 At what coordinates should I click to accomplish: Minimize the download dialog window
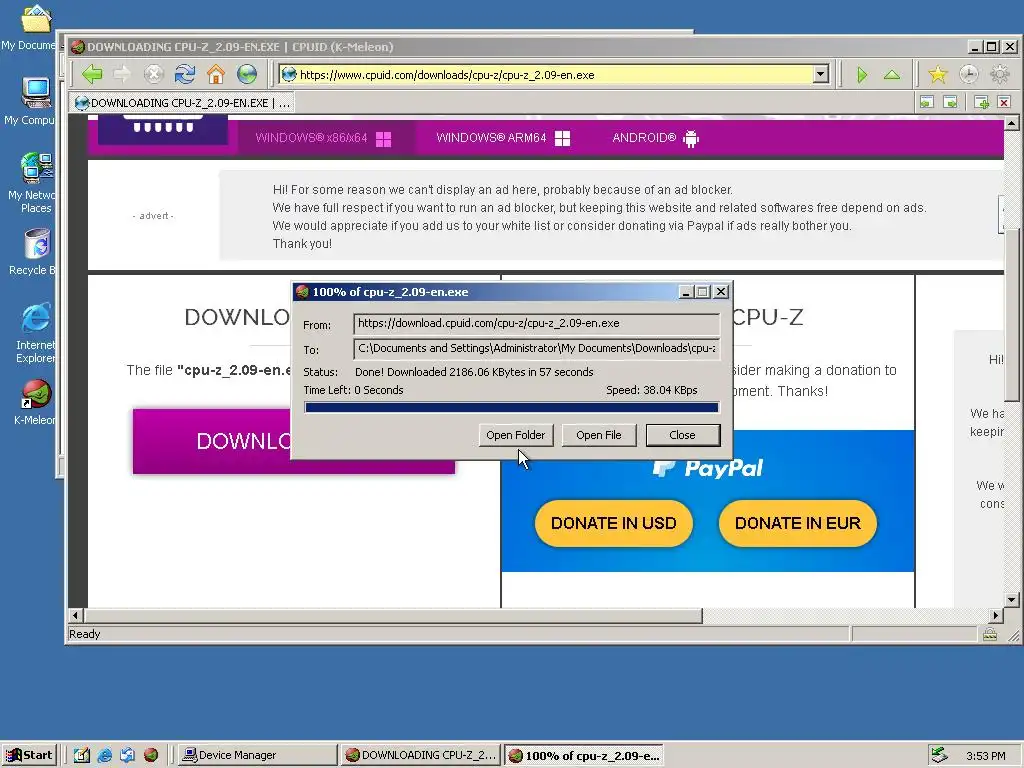click(x=685, y=292)
